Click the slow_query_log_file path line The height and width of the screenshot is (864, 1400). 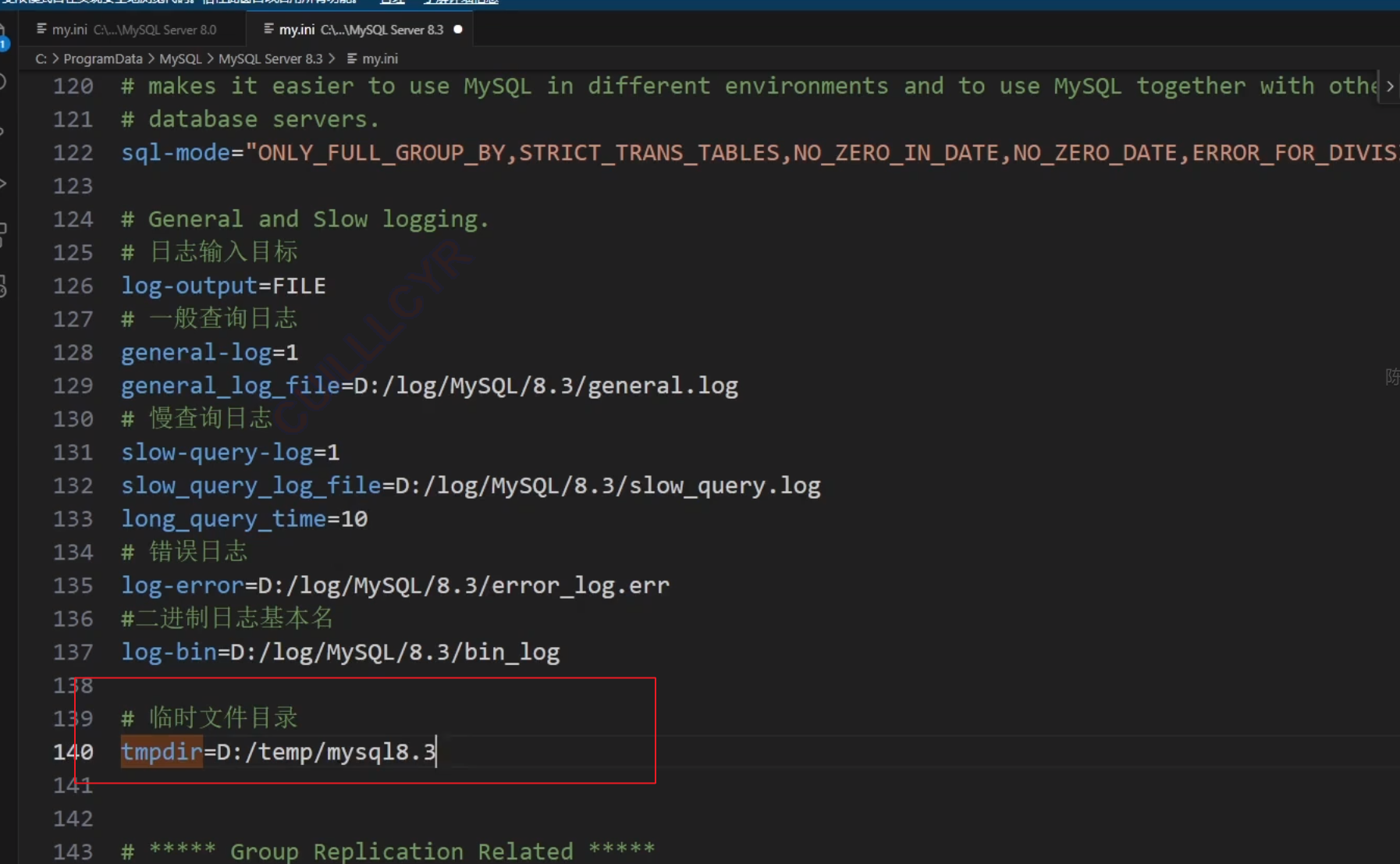471,485
